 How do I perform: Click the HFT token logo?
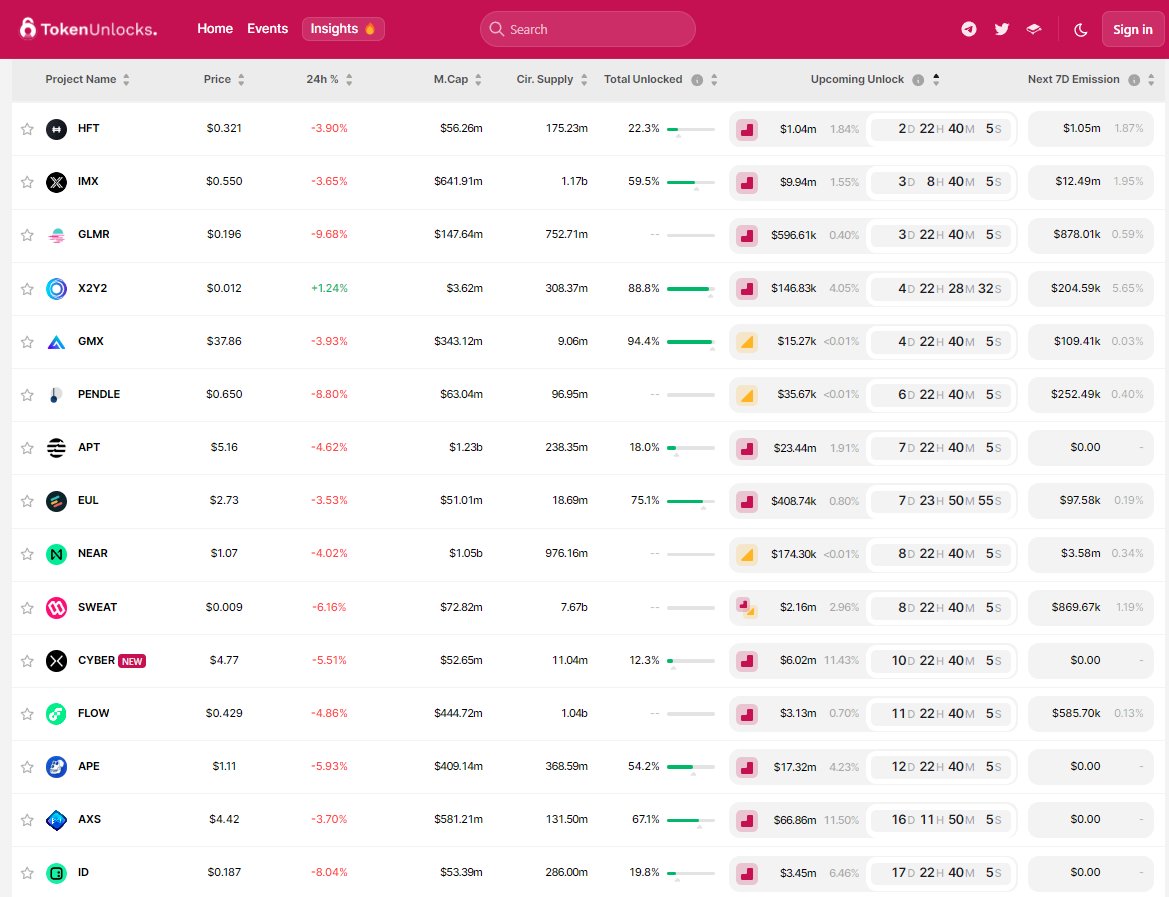pos(57,129)
